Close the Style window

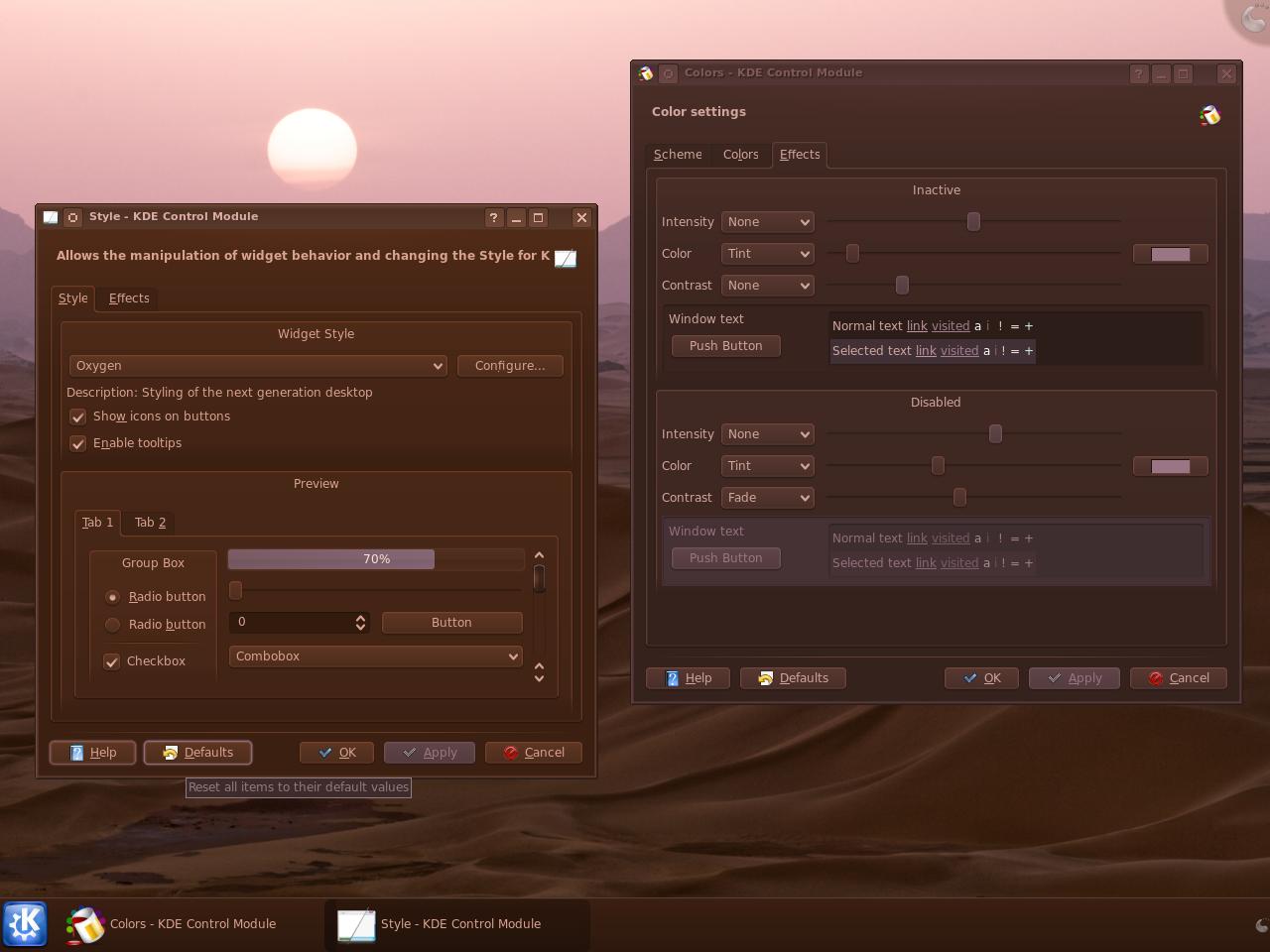582,217
